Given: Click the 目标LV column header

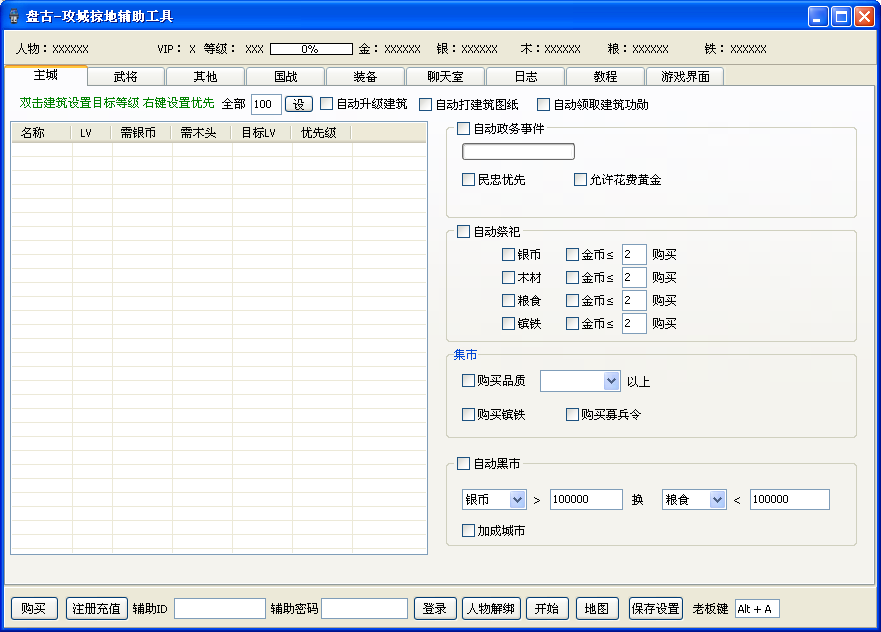Looking at the screenshot, I should point(262,133).
